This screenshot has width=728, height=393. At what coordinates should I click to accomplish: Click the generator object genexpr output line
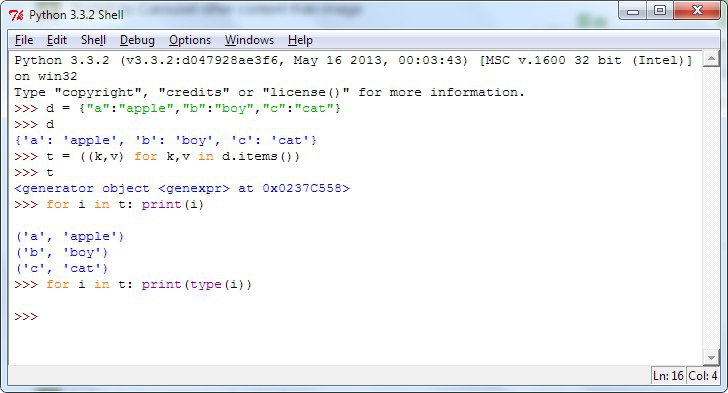tap(182, 189)
